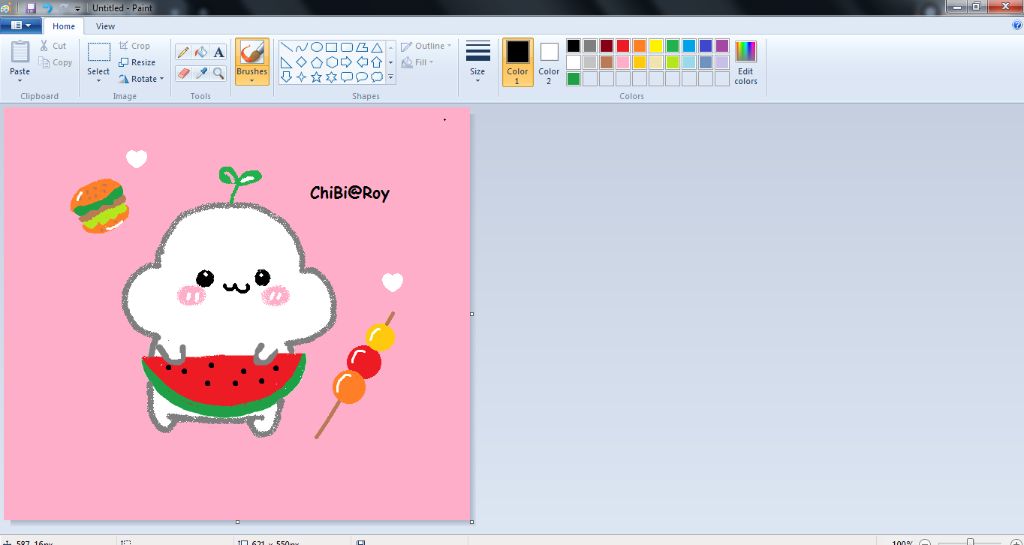
Task: Choose the Polygon shape
Action: 361,48
